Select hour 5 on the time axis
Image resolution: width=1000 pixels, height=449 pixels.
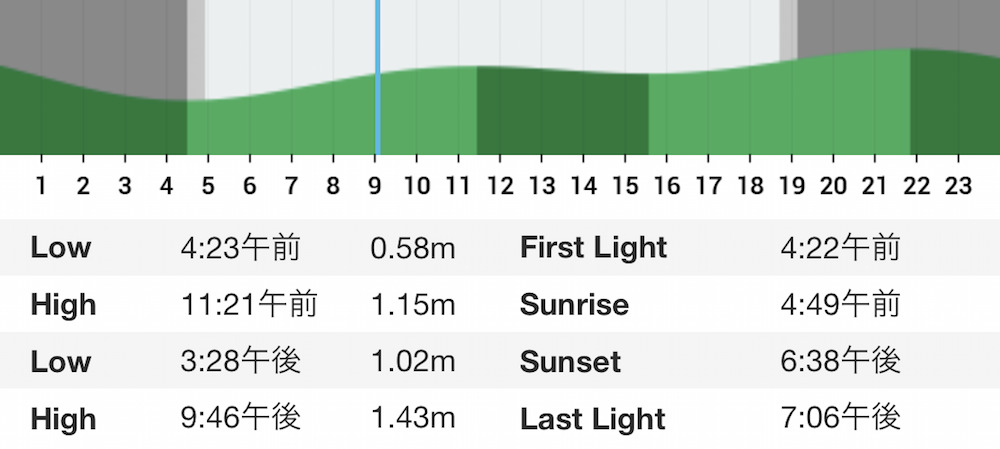208,186
